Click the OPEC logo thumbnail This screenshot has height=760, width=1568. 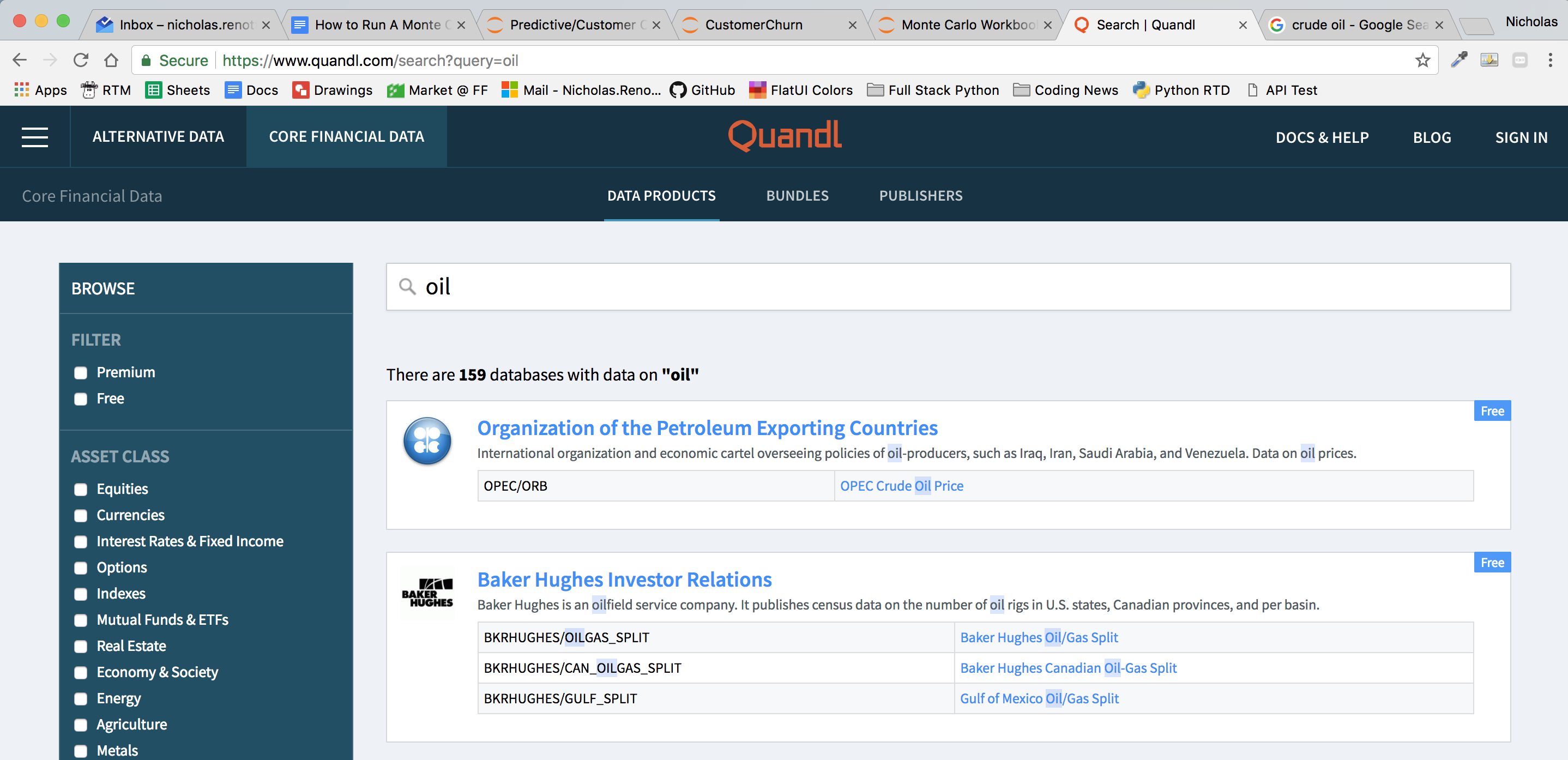427,441
